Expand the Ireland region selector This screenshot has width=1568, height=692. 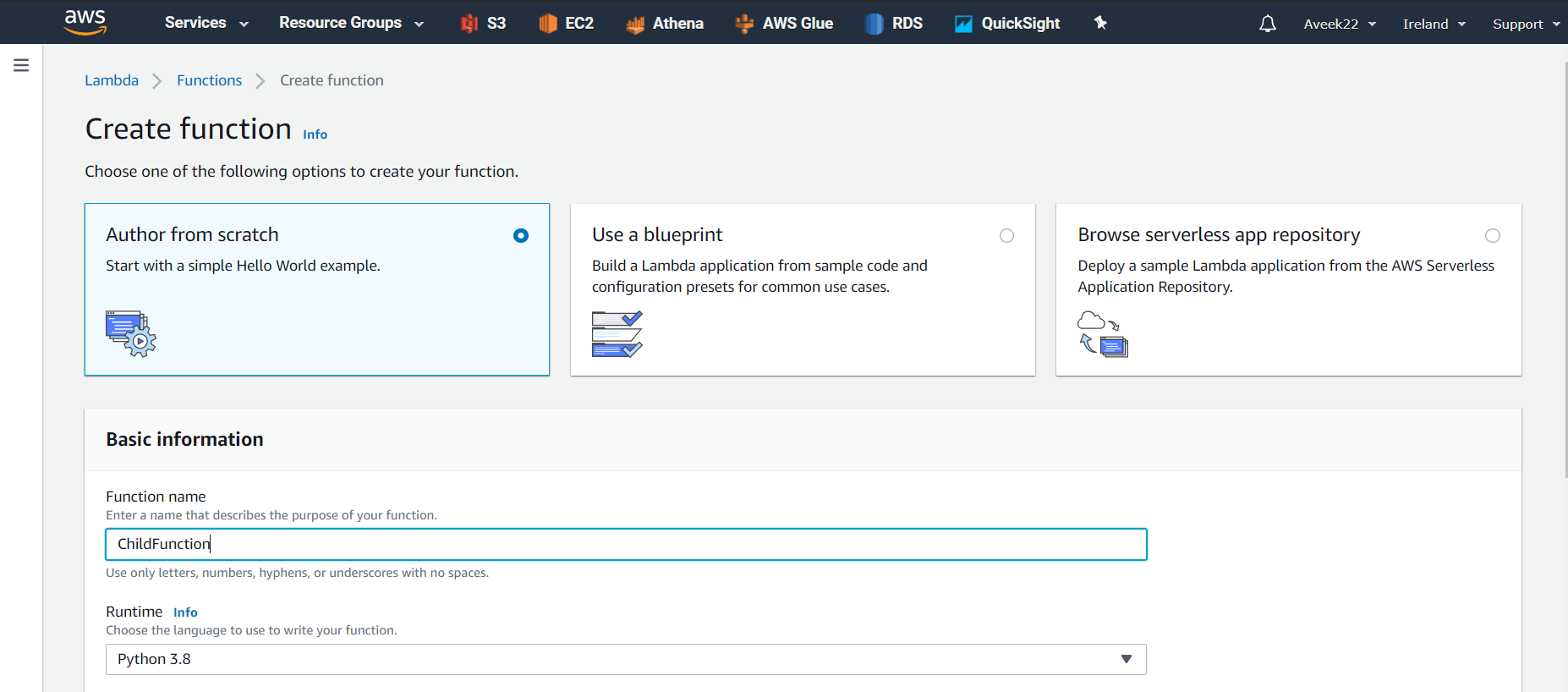(1434, 24)
